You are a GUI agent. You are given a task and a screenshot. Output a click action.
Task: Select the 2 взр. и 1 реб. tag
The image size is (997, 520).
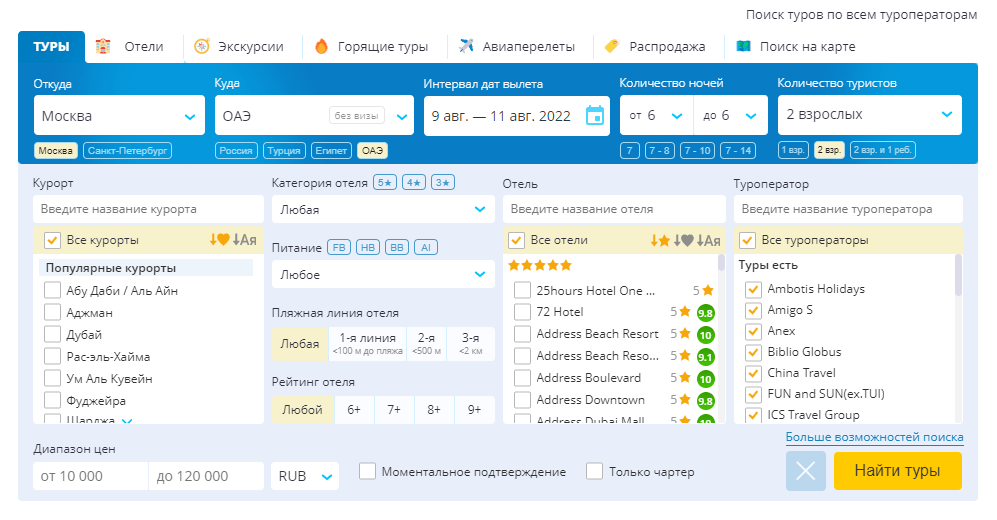pos(883,150)
